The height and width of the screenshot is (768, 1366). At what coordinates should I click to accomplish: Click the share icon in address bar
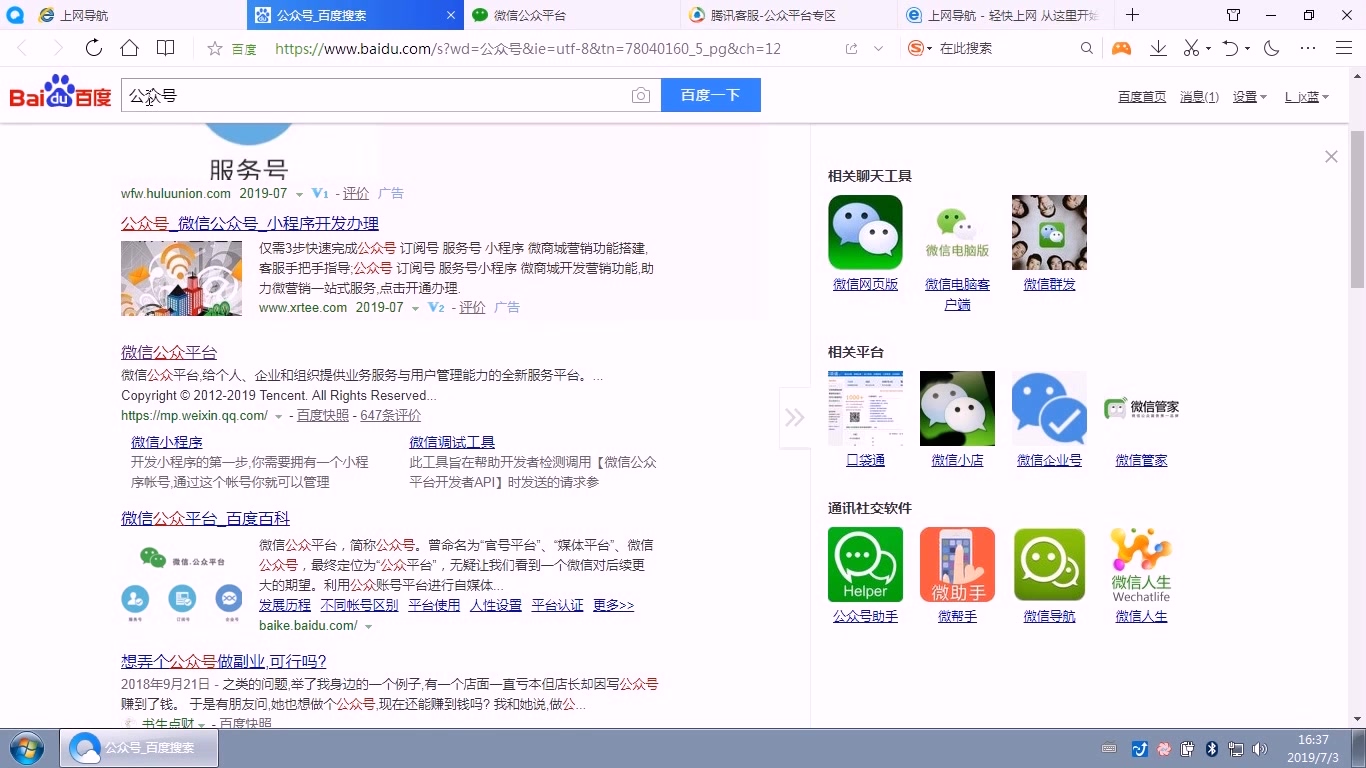click(x=851, y=48)
